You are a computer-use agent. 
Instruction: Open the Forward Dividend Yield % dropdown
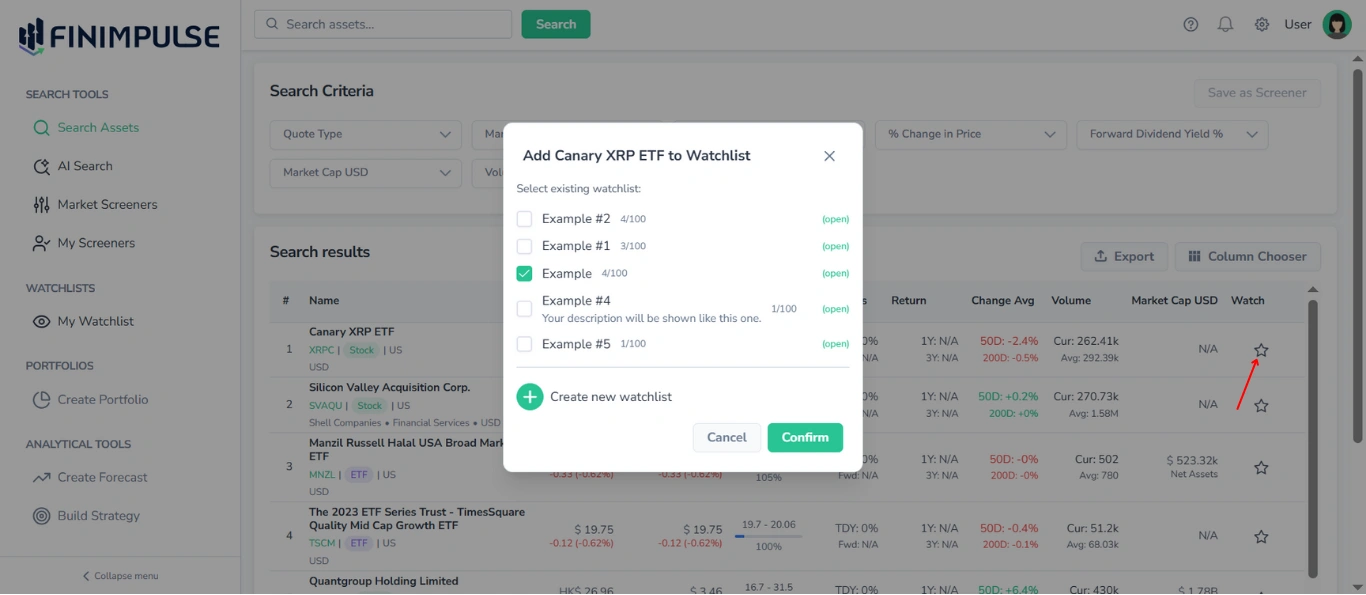pyautogui.click(x=1172, y=134)
